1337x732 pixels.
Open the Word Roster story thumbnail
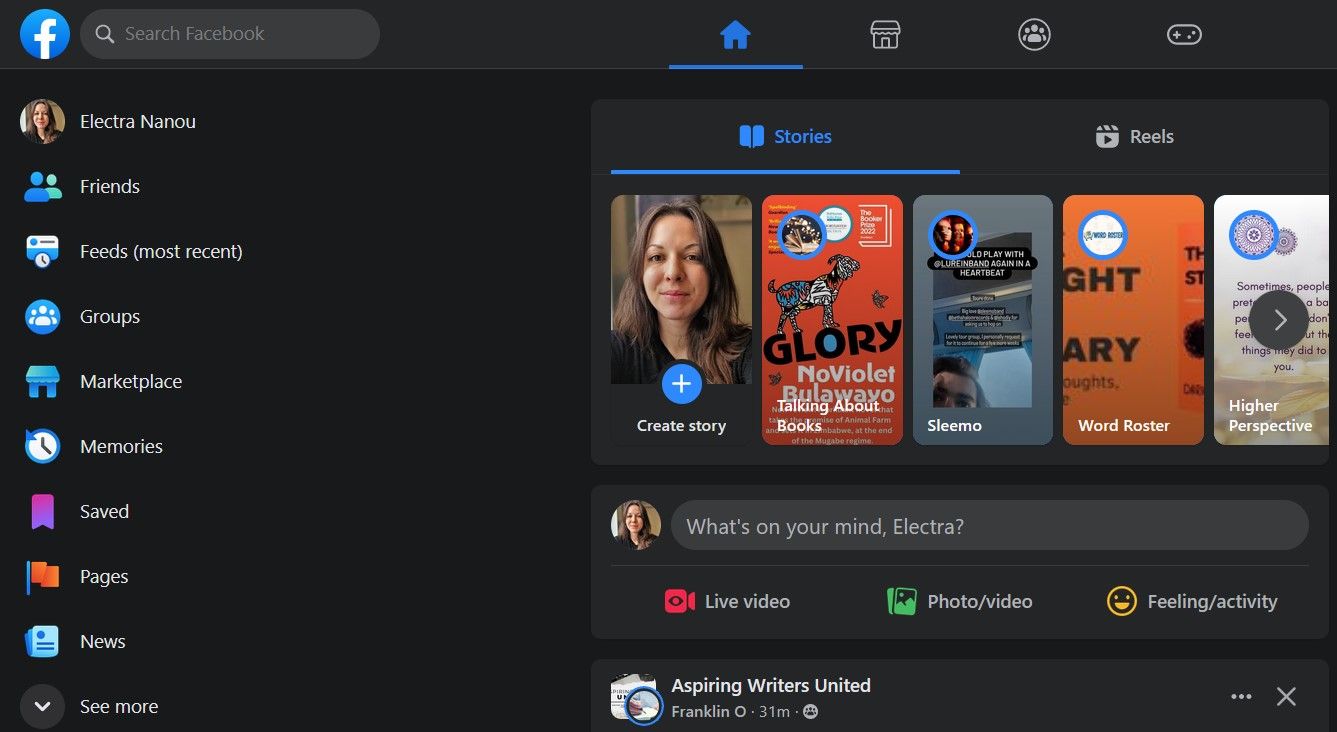click(x=1133, y=319)
